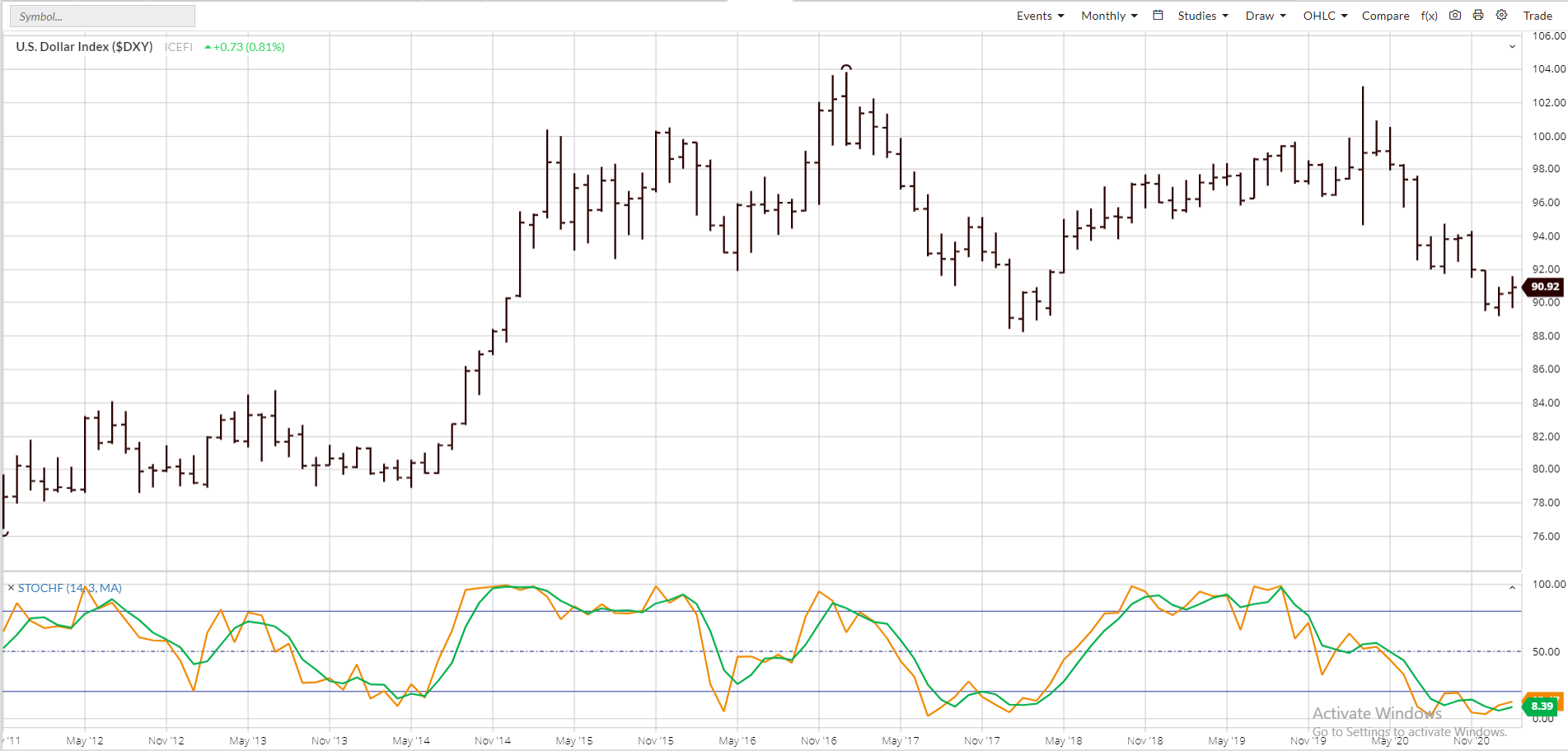Open the calendar date range icon
Image resolution: width=1568 pixels, height=751 pixels.
pyautogui.click(x=1158, y=15)
